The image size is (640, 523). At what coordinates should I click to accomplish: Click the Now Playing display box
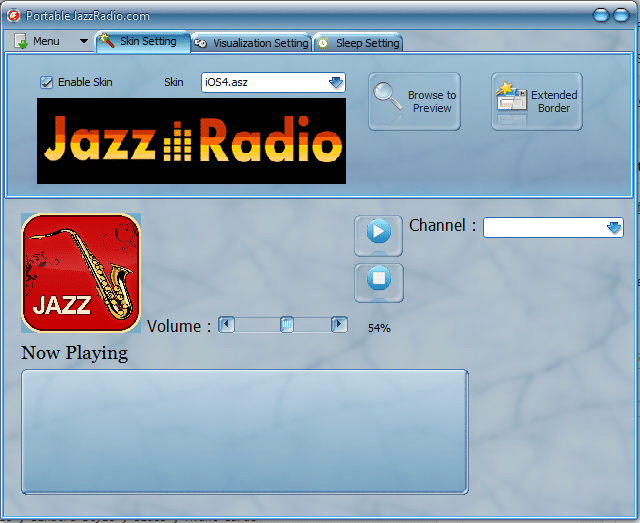[244, 432]
